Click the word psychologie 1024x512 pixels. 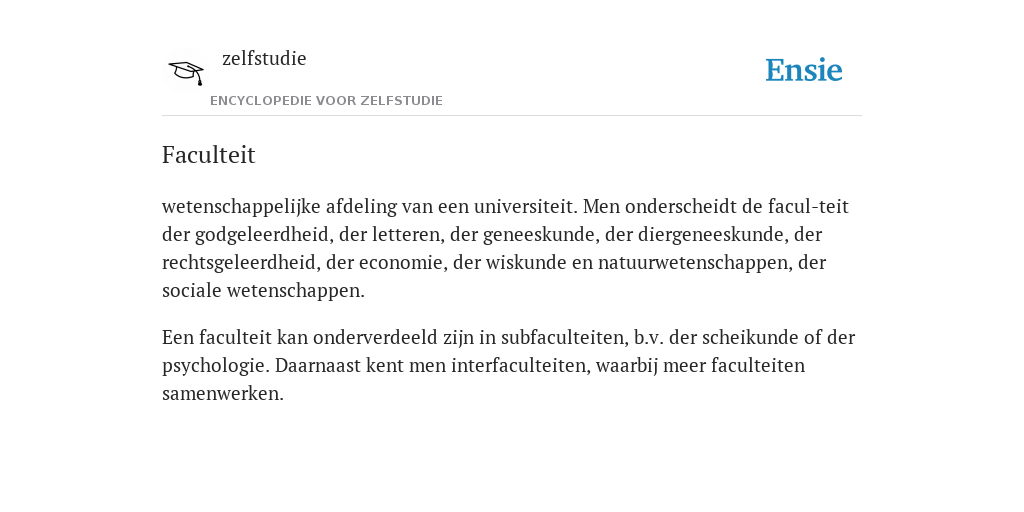[214, 366]
